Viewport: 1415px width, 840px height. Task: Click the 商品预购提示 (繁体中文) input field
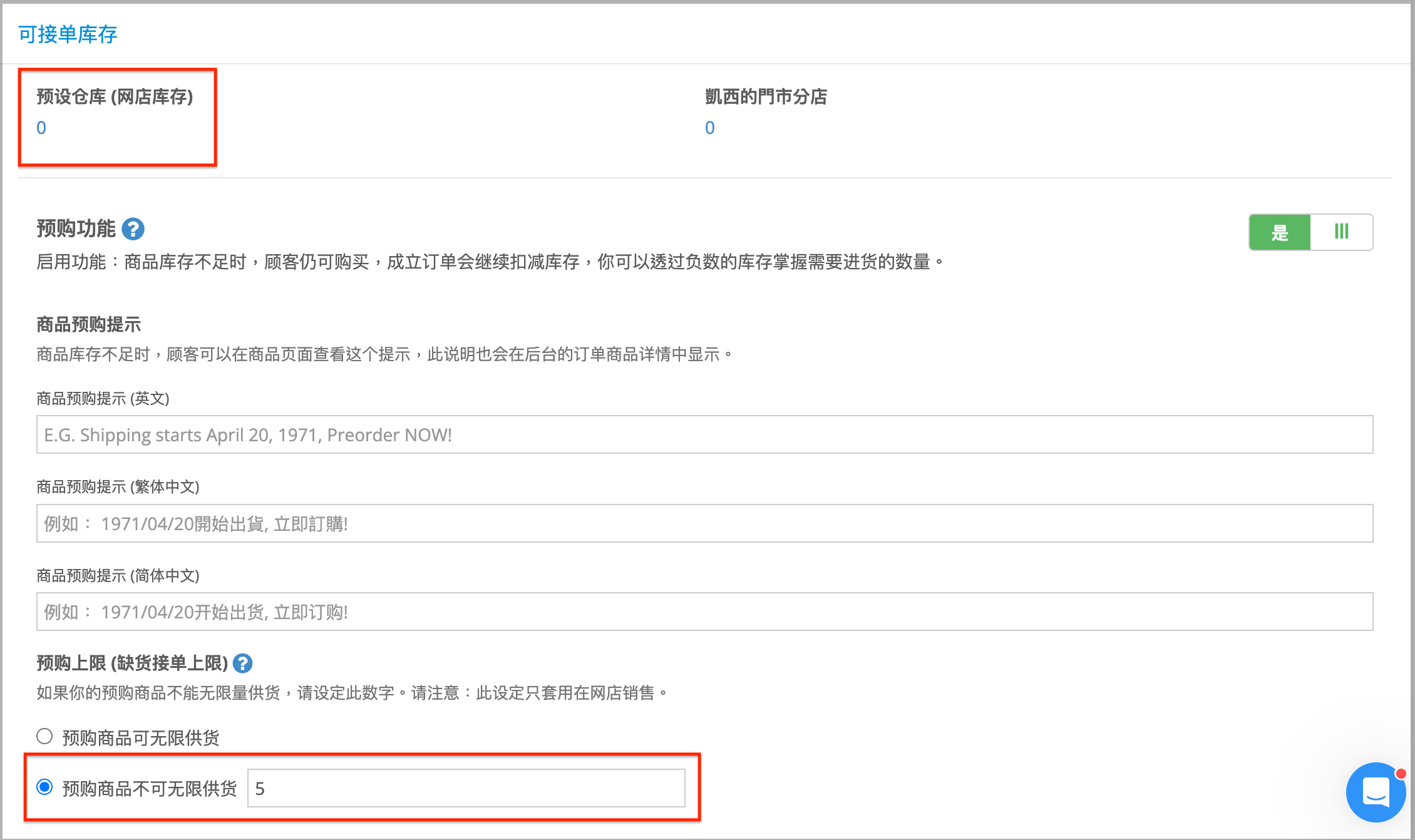pos(704,523)
